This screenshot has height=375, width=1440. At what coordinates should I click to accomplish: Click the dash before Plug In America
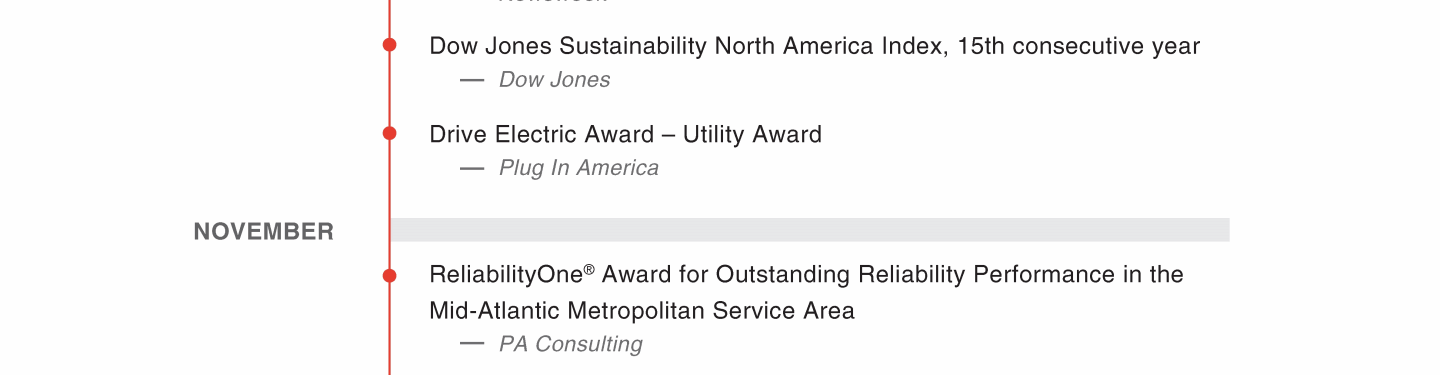click(x=472, y=168)
